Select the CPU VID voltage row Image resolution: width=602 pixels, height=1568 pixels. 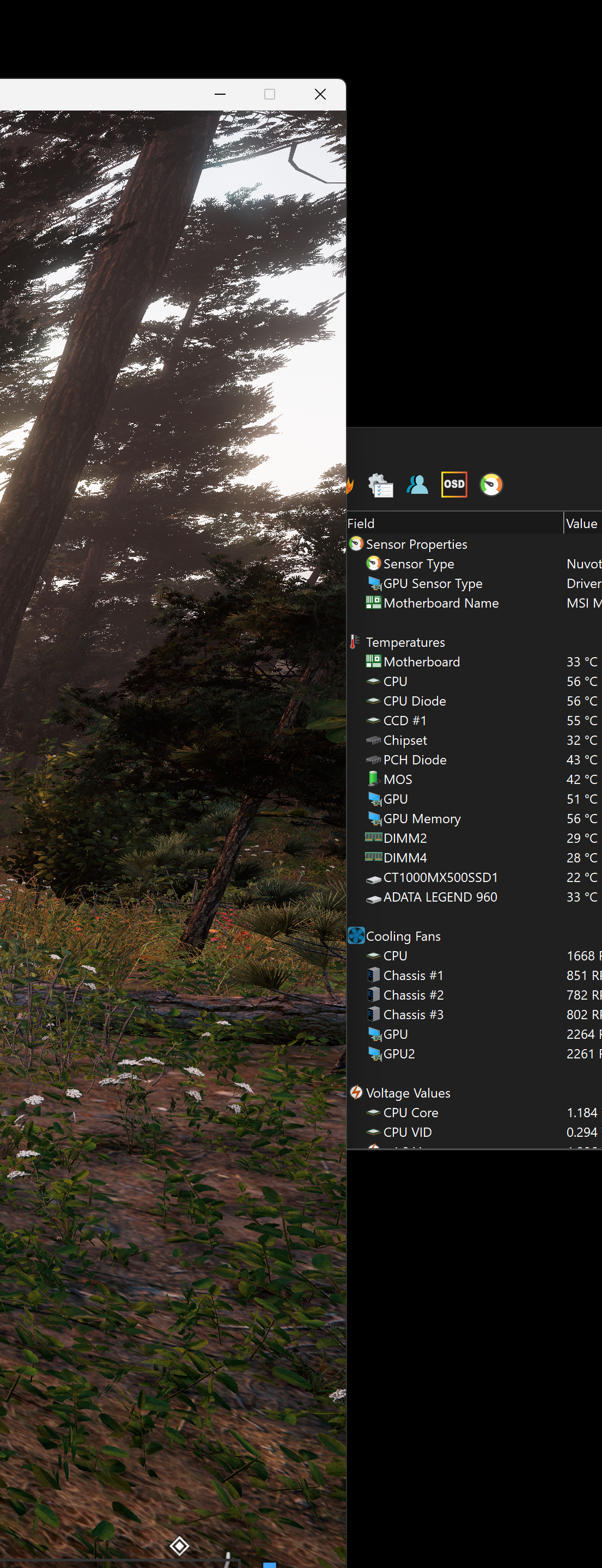[474, 1132]
